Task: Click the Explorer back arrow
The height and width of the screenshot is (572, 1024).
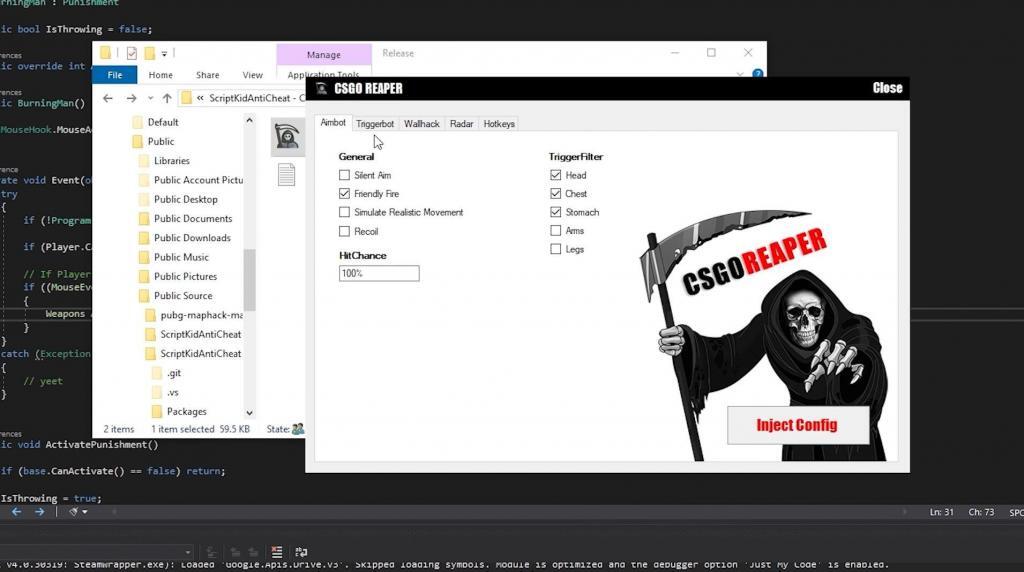Action: click(x=109, y=98)
